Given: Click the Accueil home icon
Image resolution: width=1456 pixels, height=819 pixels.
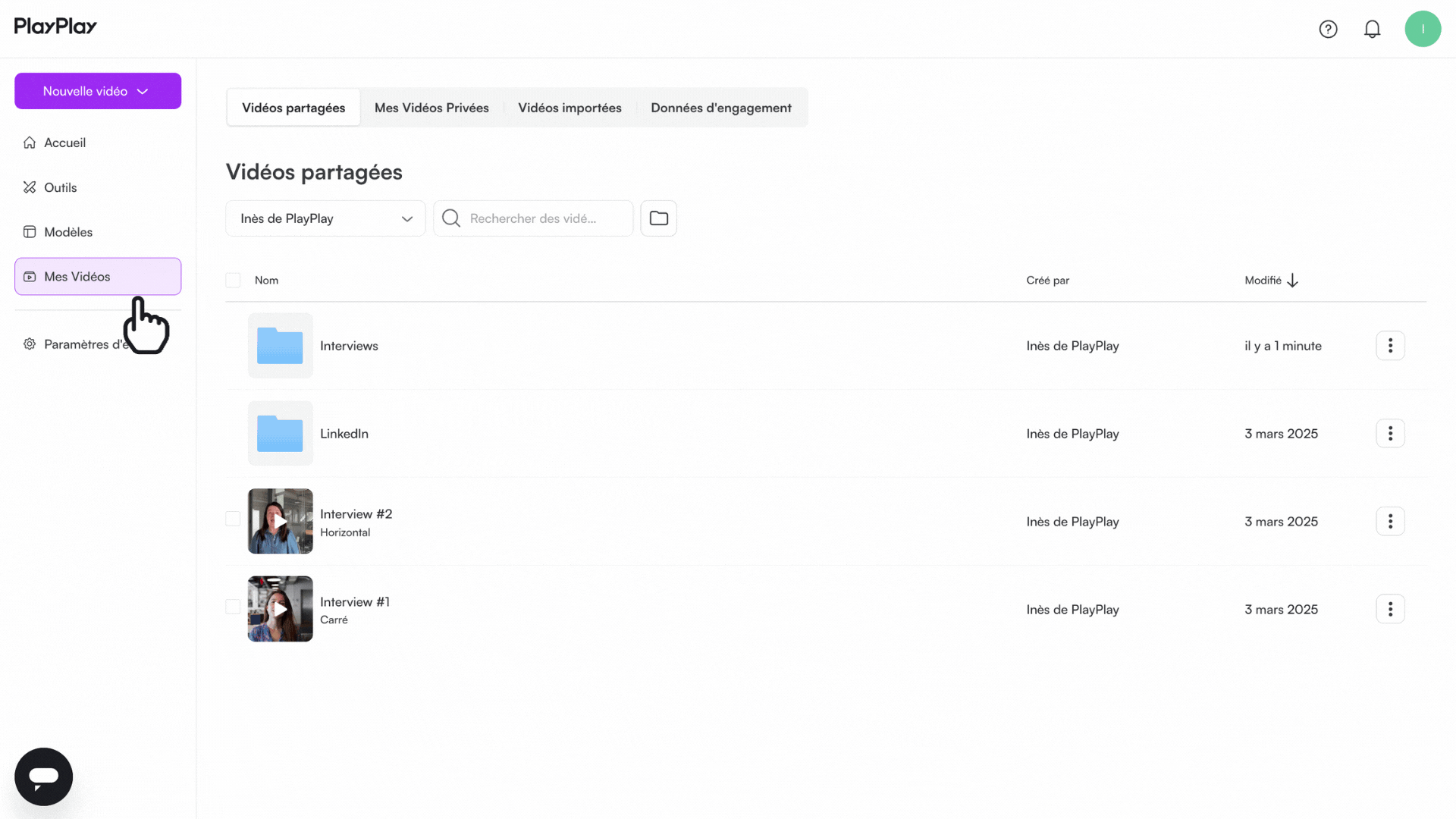Looking at the screenshot, I should tap(30, 143).
